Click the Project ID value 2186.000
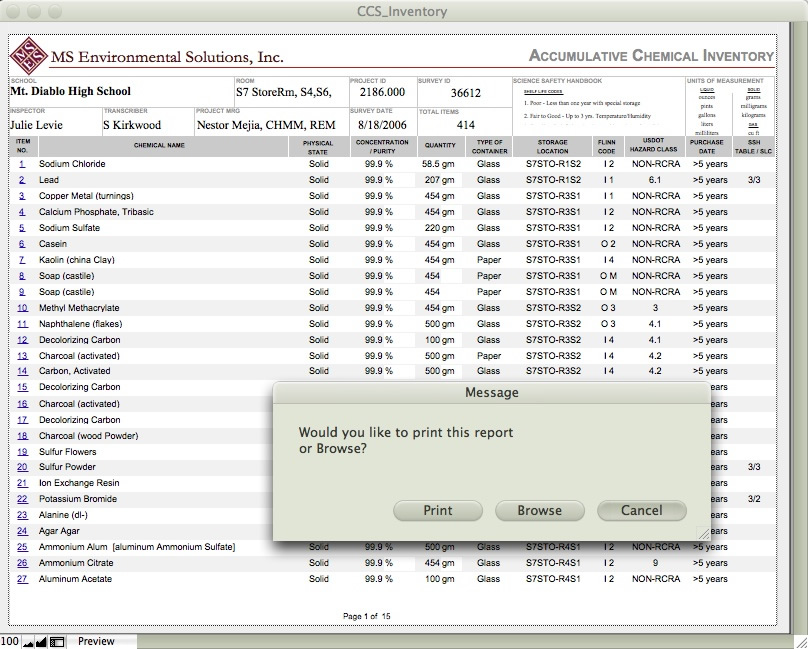The width and height of the screenshot is (808, 649). point(382,92)
